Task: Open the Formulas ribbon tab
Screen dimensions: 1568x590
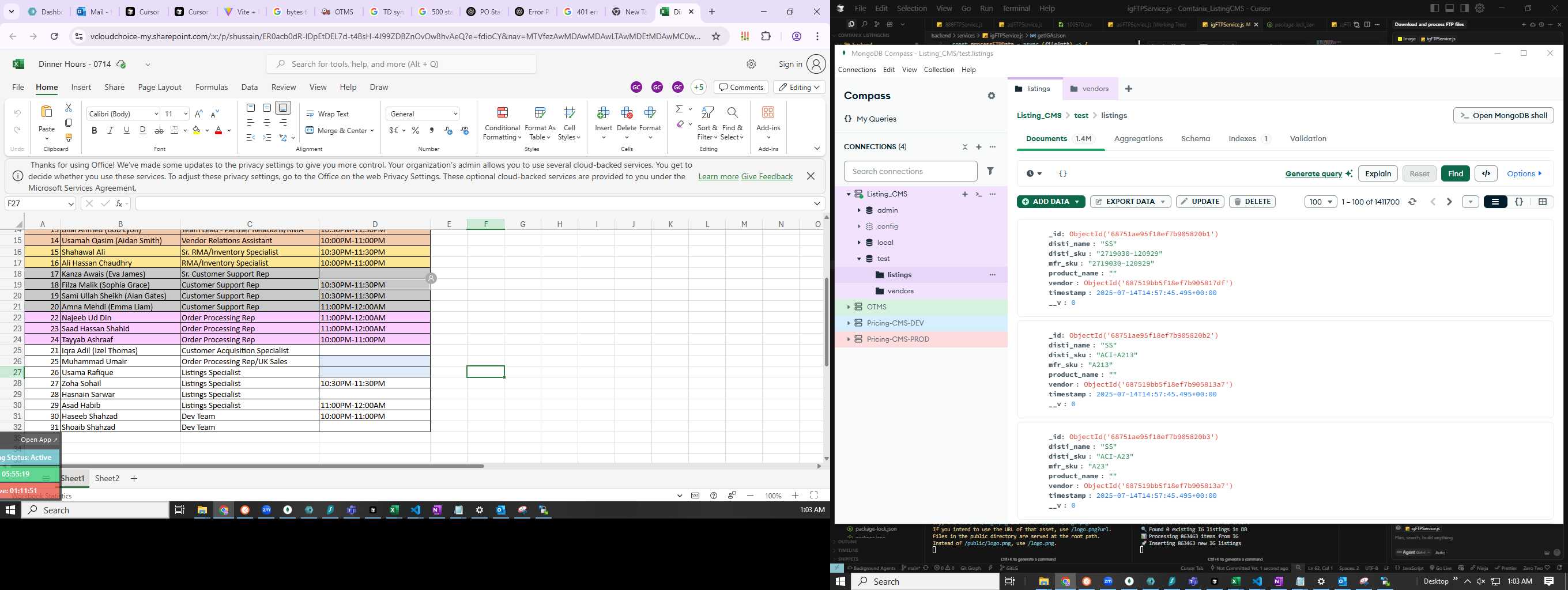Action: [211, 87]
